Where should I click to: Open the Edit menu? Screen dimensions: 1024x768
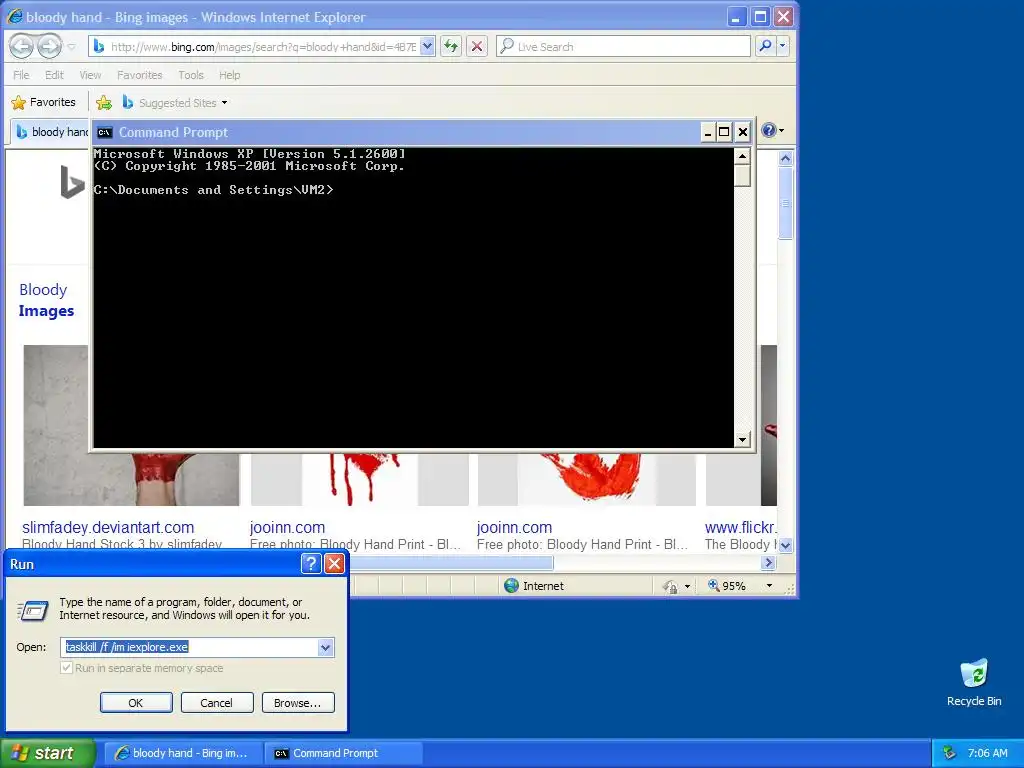click(x=54, y=75)
